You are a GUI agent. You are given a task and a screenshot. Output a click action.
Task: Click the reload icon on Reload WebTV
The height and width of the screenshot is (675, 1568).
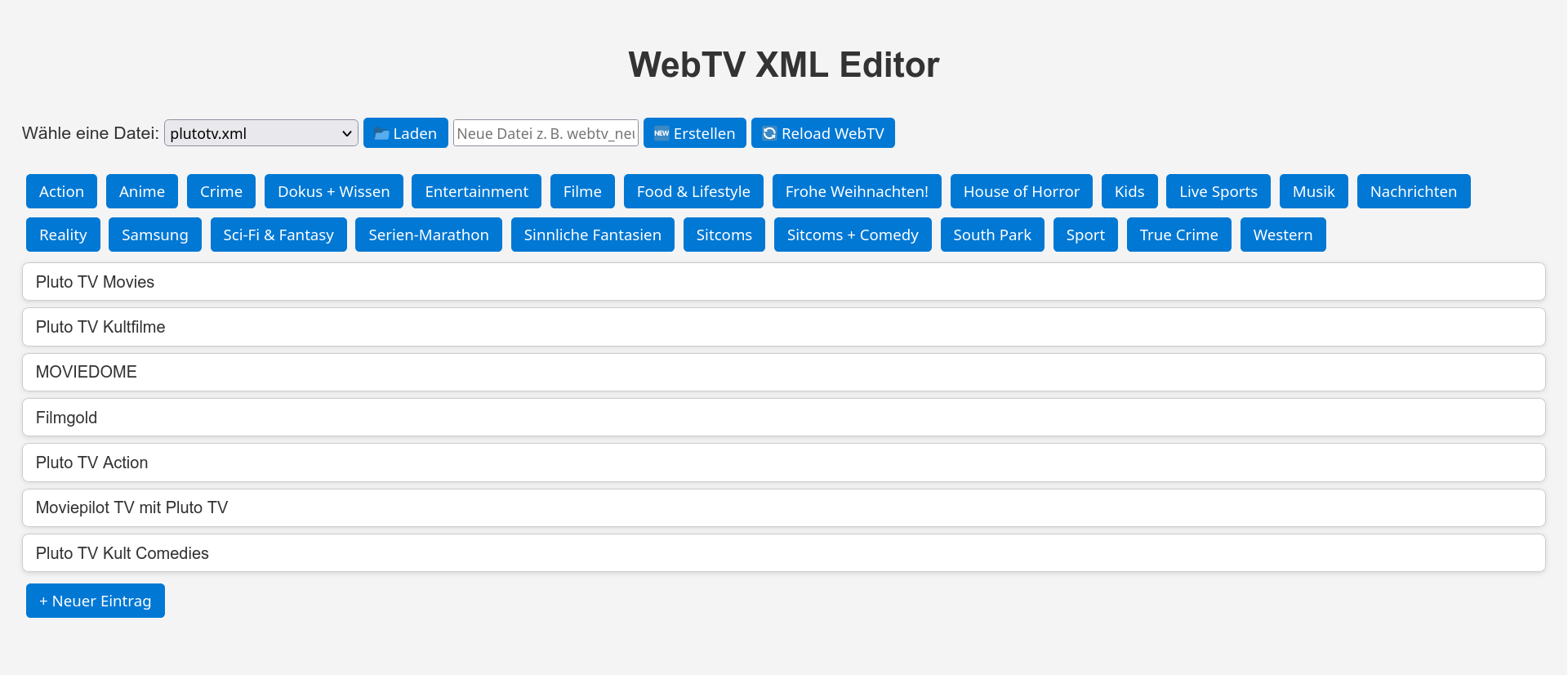769,133
